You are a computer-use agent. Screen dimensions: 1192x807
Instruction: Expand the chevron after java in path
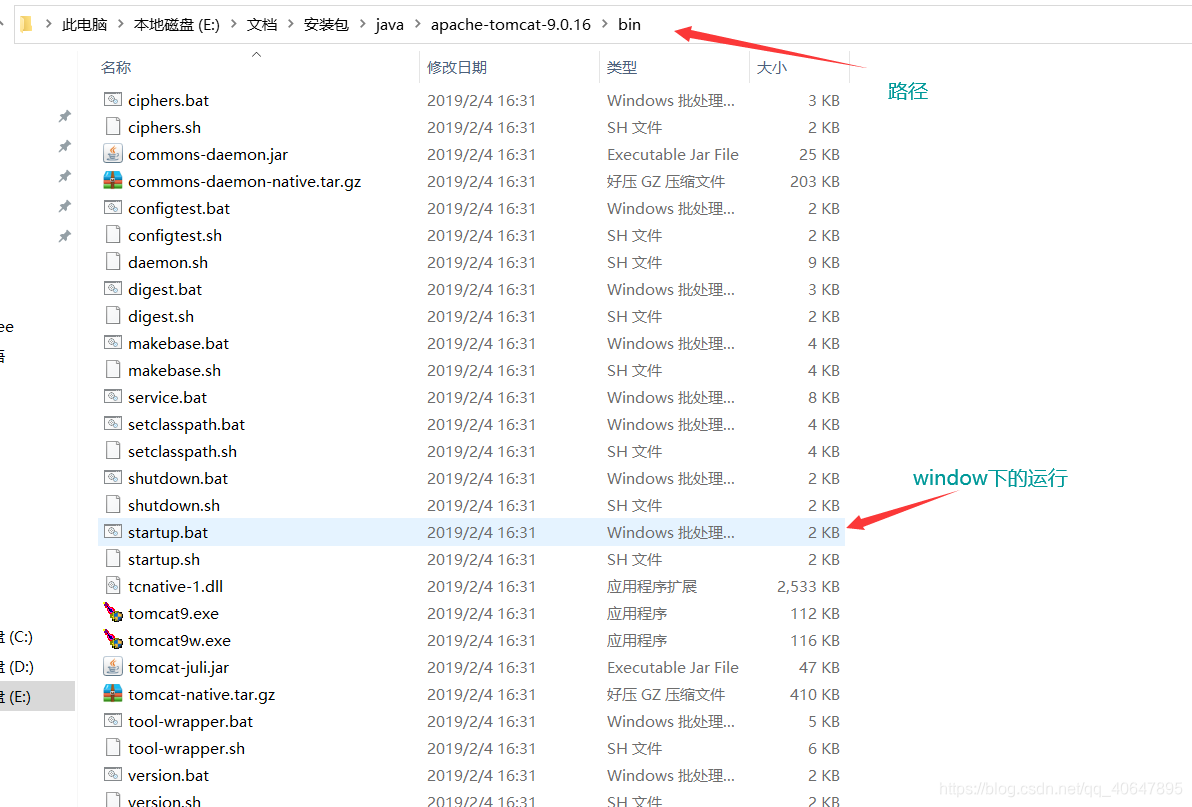[x=417, y=24]
